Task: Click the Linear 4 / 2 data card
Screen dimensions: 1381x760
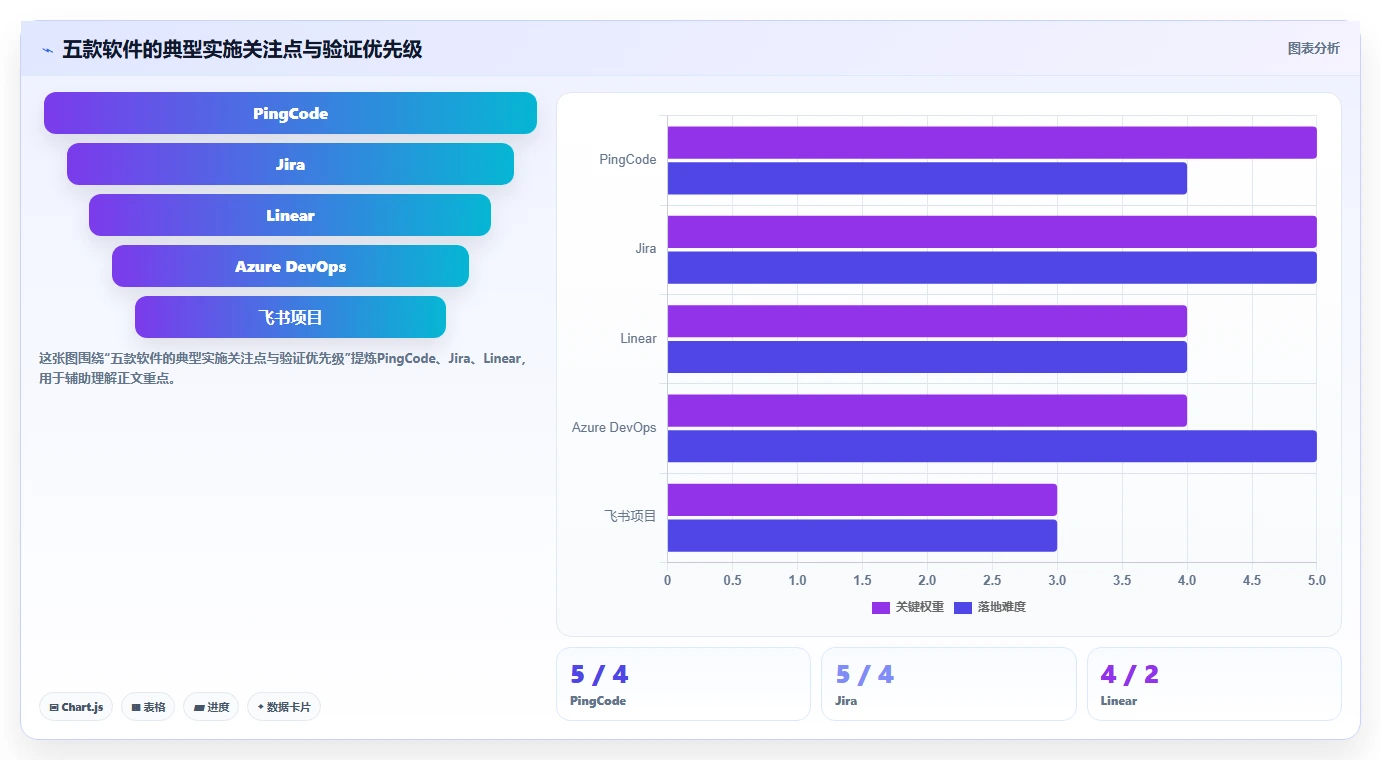Action: point(1214,684)
